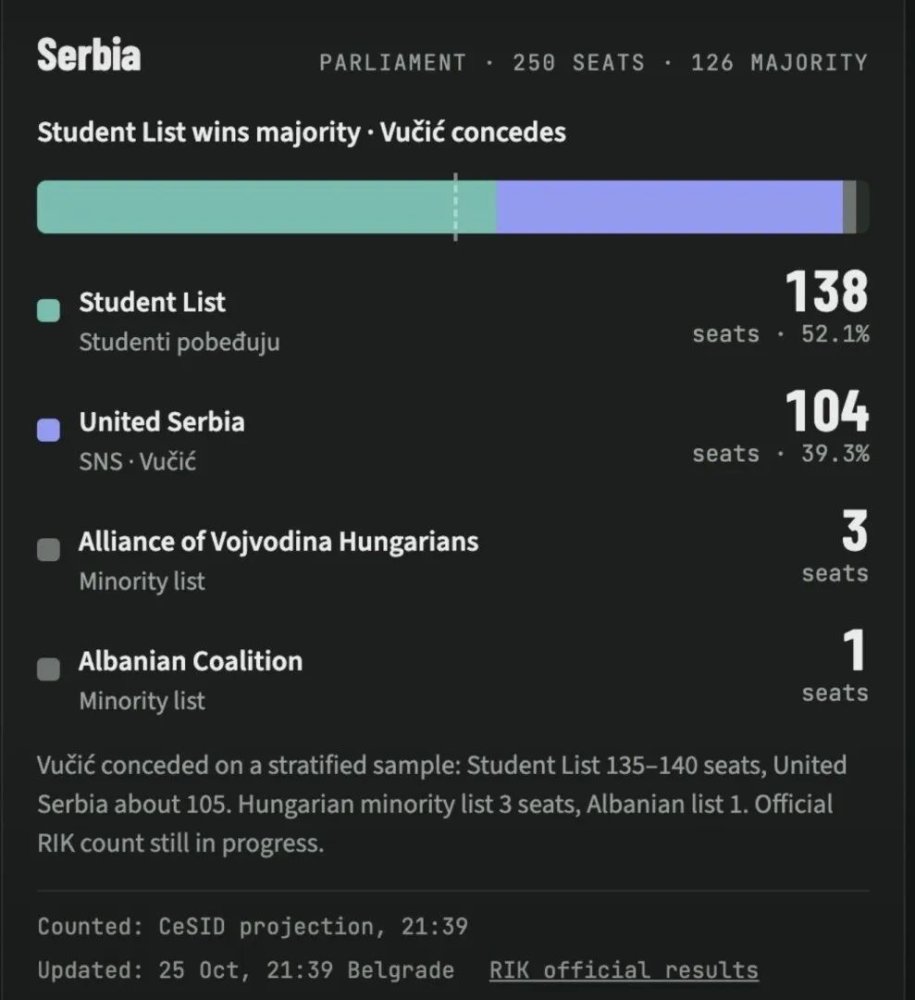This screenshot has width=915, height=1000.
Task: Click the Serbia country heading
Action: coord(89,55)
